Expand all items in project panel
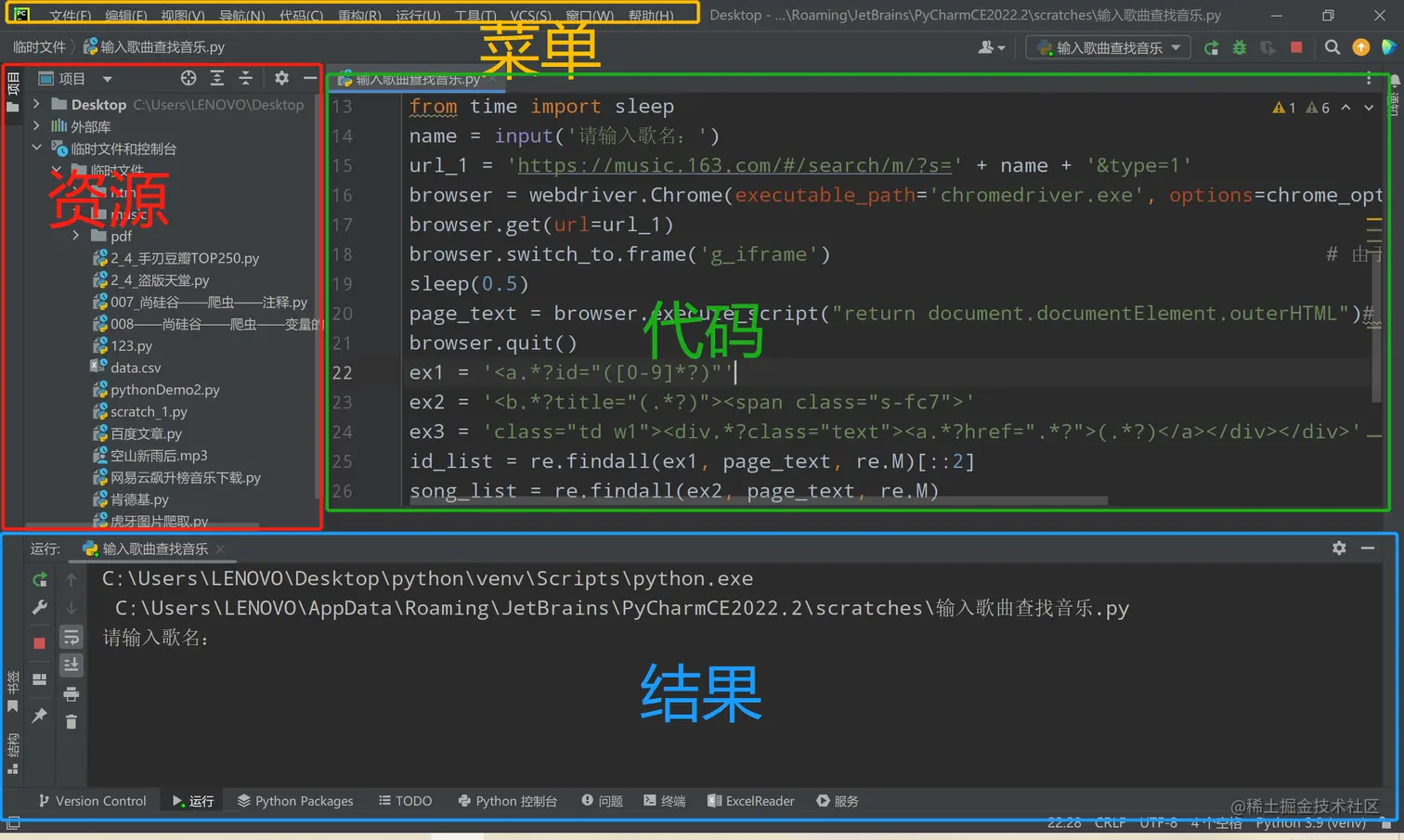1404x840 pixels. [x=217, y=79]
